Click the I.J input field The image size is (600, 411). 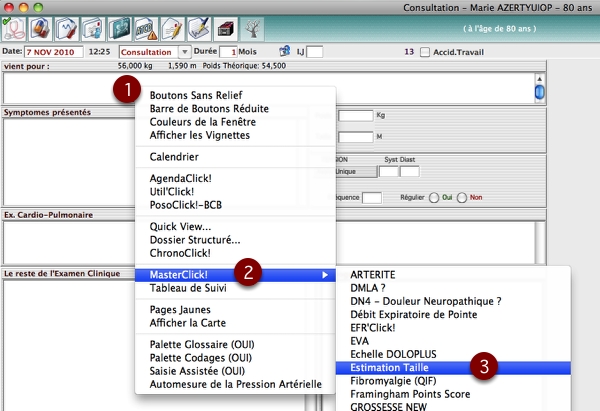[x=315, y=52]
